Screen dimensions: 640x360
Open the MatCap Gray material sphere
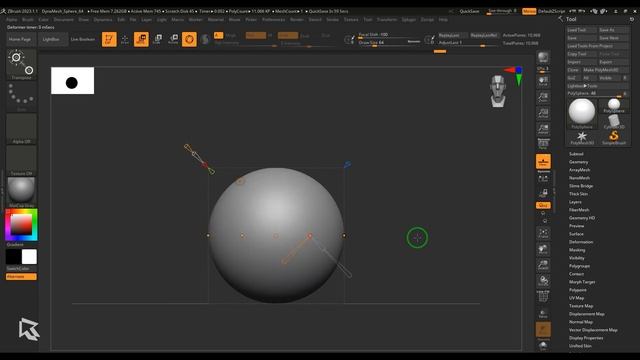pos(21,192)
